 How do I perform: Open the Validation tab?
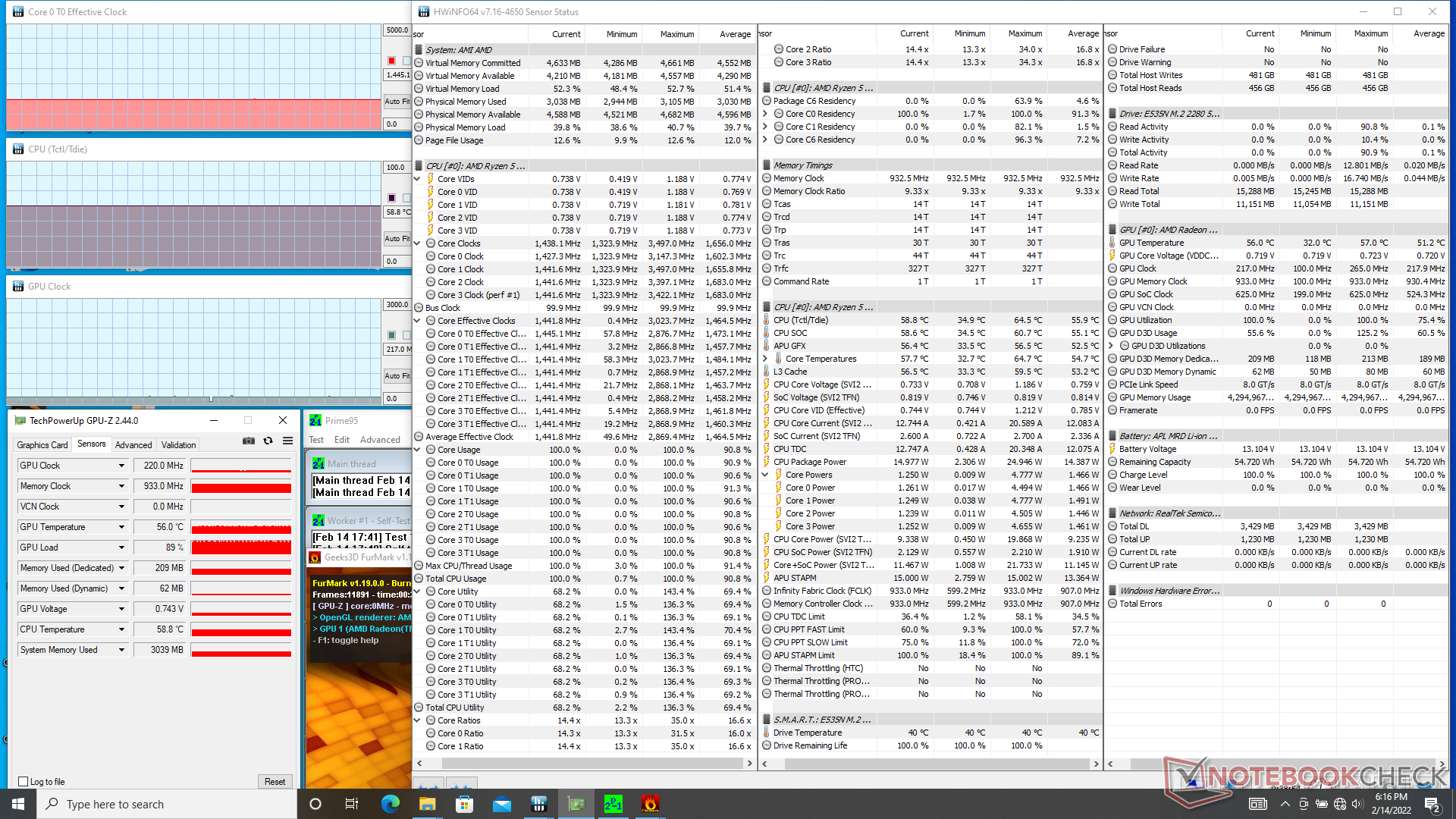click(179, 445)
